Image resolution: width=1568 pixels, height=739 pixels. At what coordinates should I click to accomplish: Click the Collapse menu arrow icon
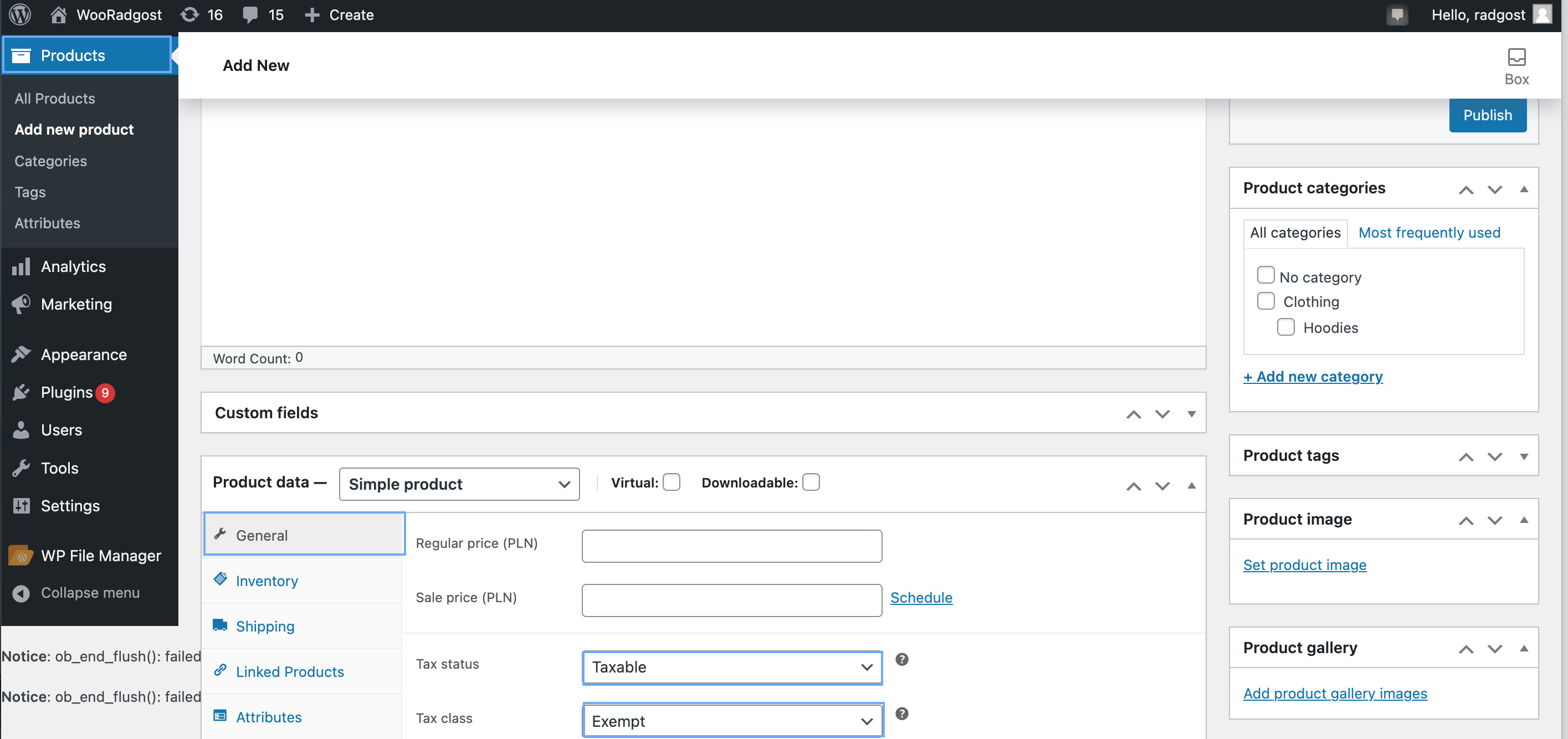point(21,593)
